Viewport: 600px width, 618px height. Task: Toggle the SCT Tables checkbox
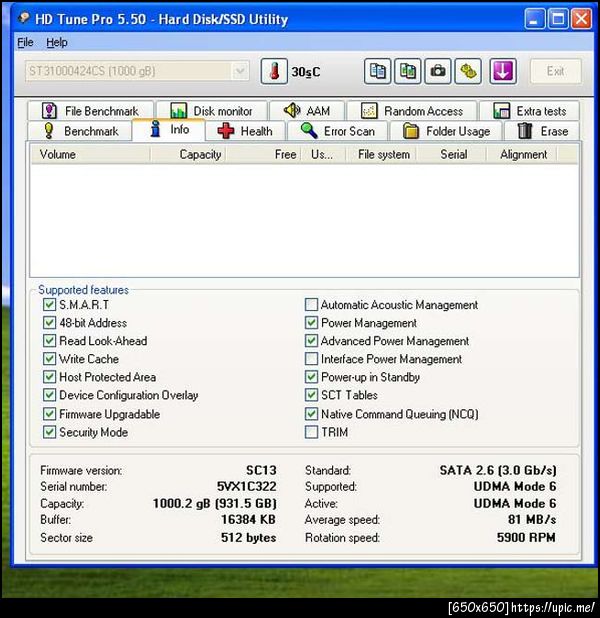tap(311, 395)
